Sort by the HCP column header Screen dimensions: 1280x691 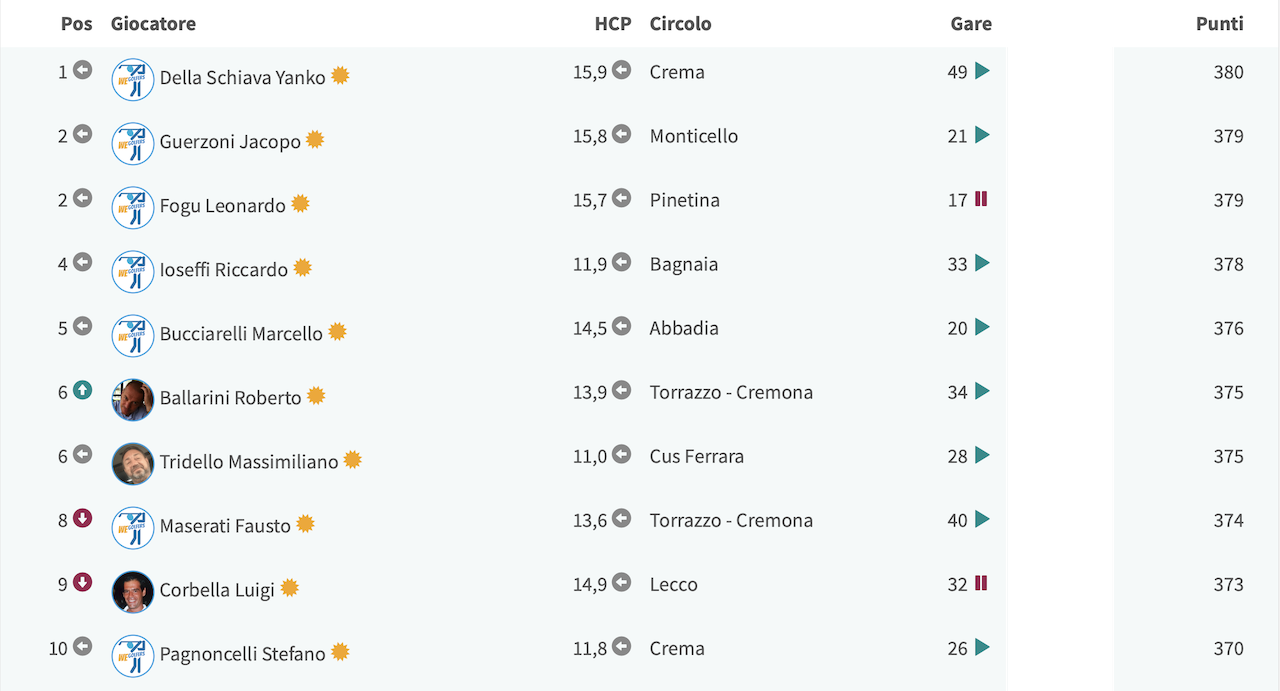coord(613,24)
